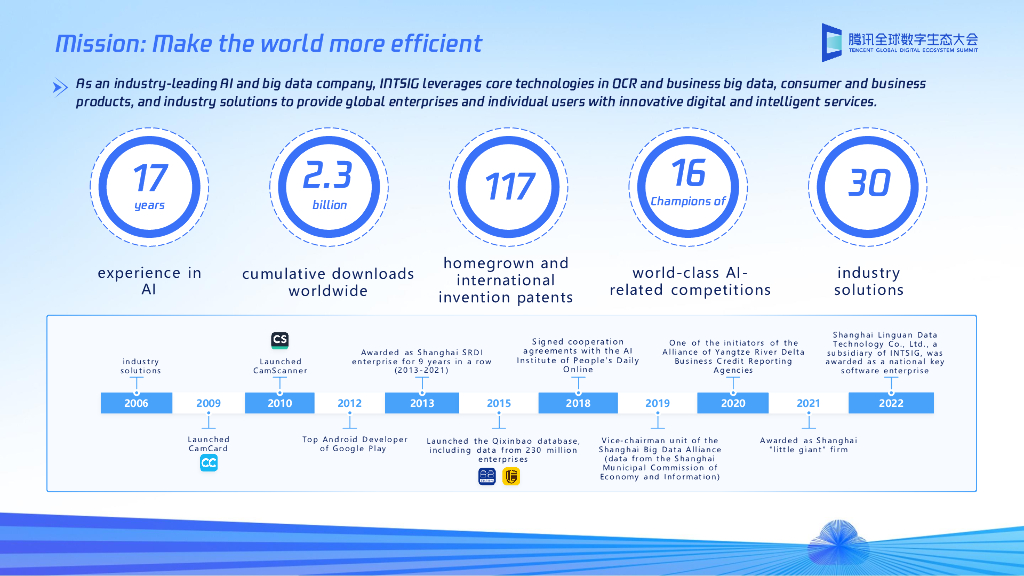Select the 2010 timeline marker
Viewport: 1024px width, 576px height.
280,403
